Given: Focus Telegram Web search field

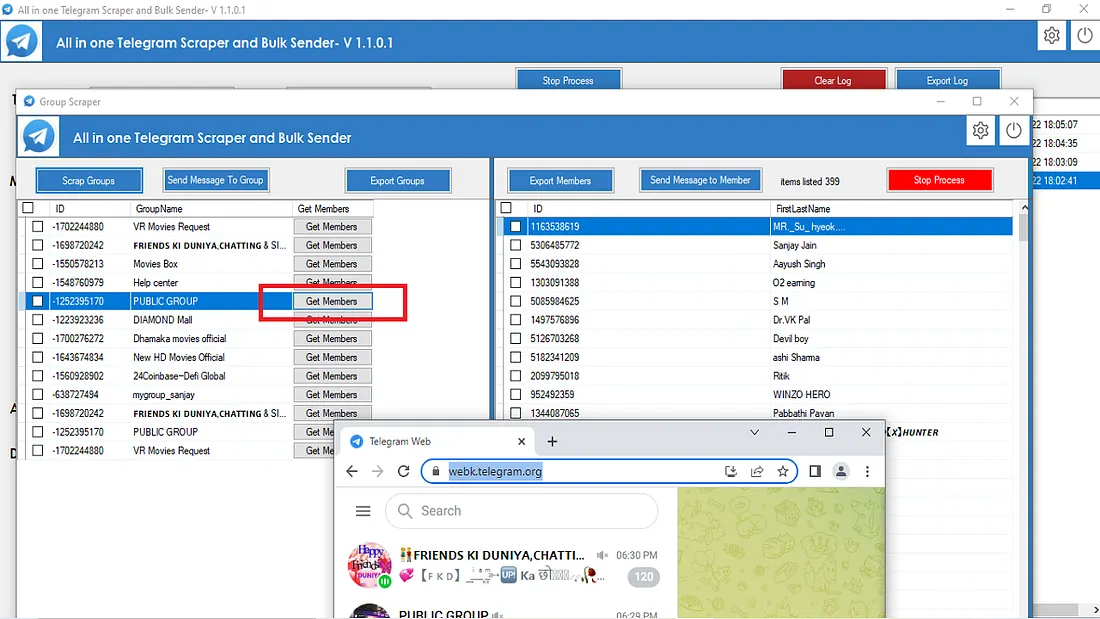Looking at the screenshot, I should point(521,511).
